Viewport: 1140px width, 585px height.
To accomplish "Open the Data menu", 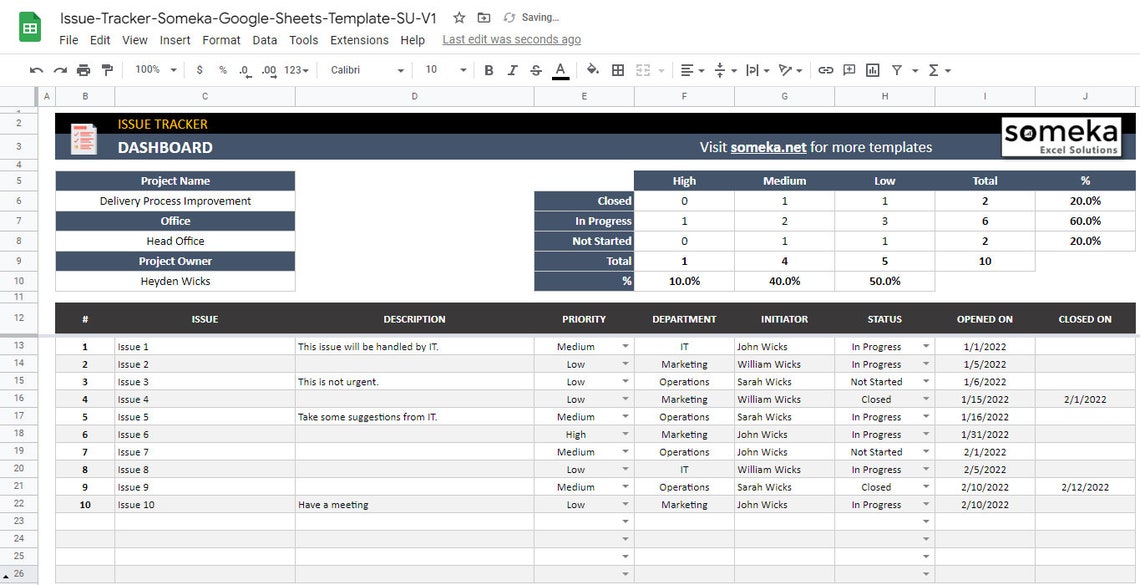I will pyautogui.click(x=264, y=40).
